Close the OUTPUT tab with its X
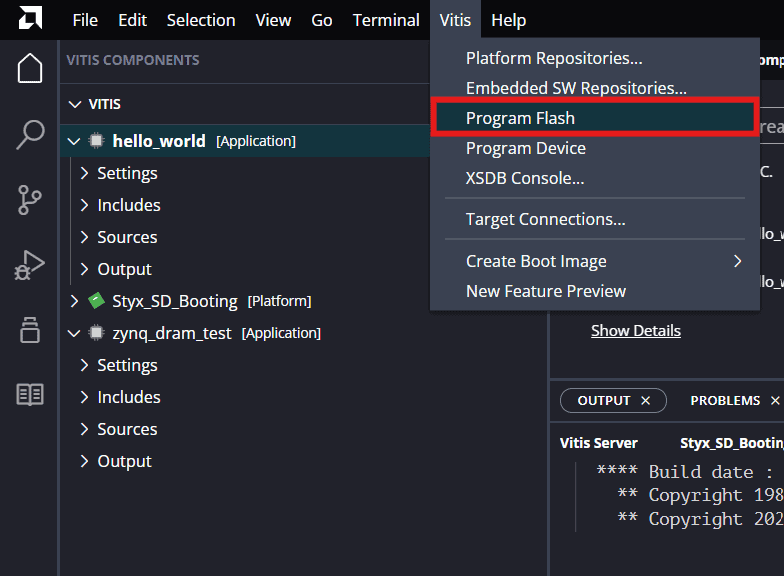 (646, 400)
